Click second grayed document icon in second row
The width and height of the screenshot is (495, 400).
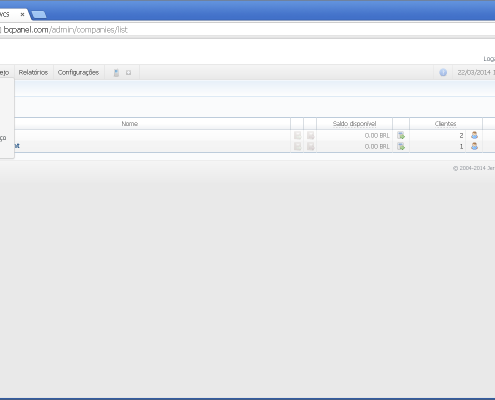pyautogui.click(x=310, y=146)
